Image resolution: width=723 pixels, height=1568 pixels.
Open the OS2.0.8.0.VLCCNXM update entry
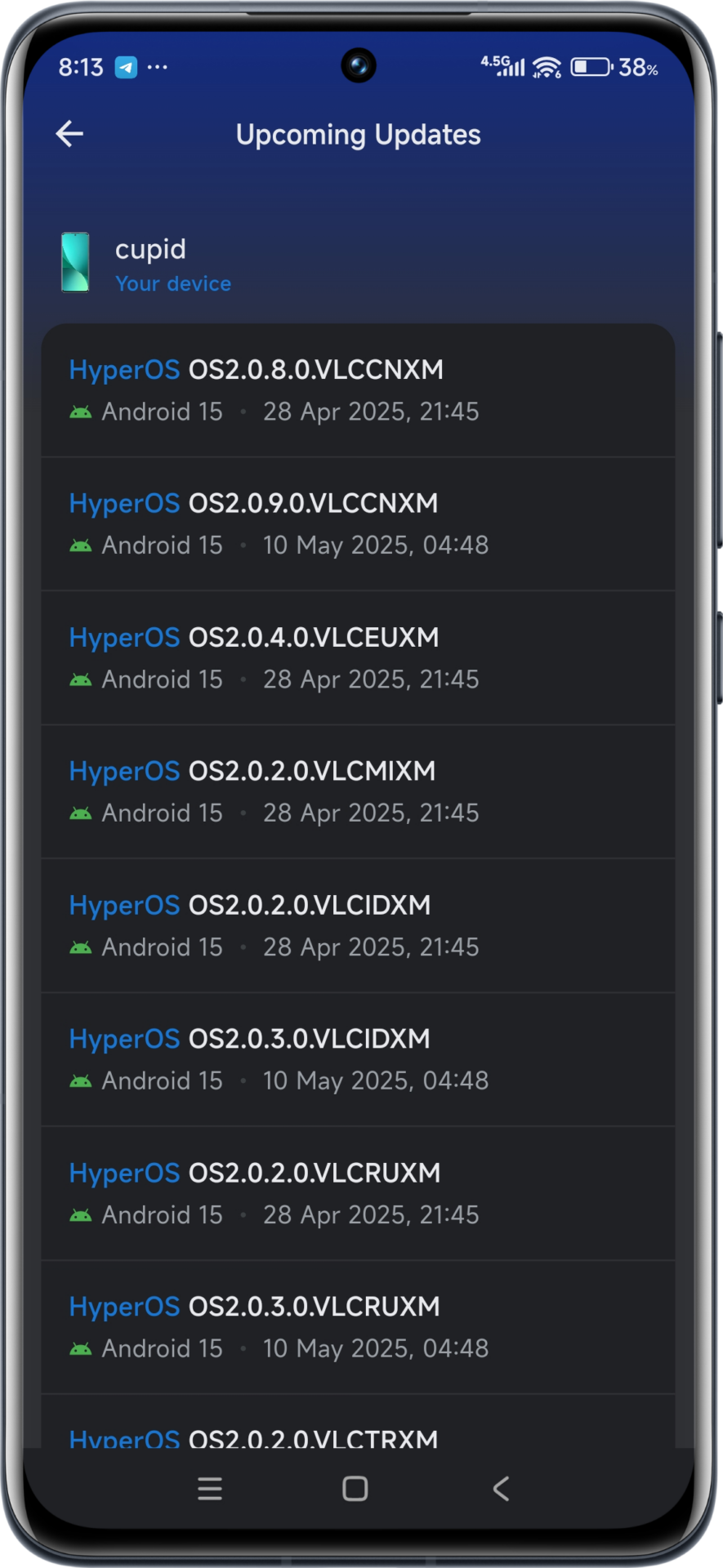coord(358,390)
